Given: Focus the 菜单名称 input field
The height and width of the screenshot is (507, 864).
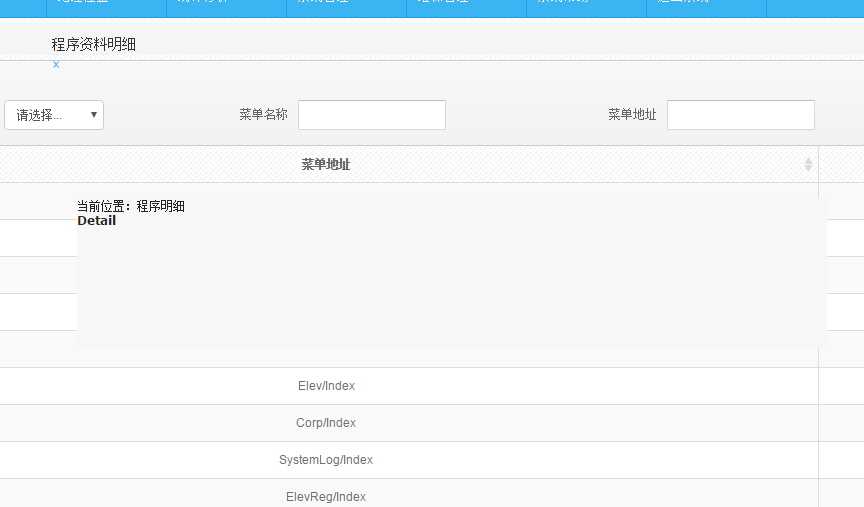Looking at the screenshot, I should [x=372, y=115].
